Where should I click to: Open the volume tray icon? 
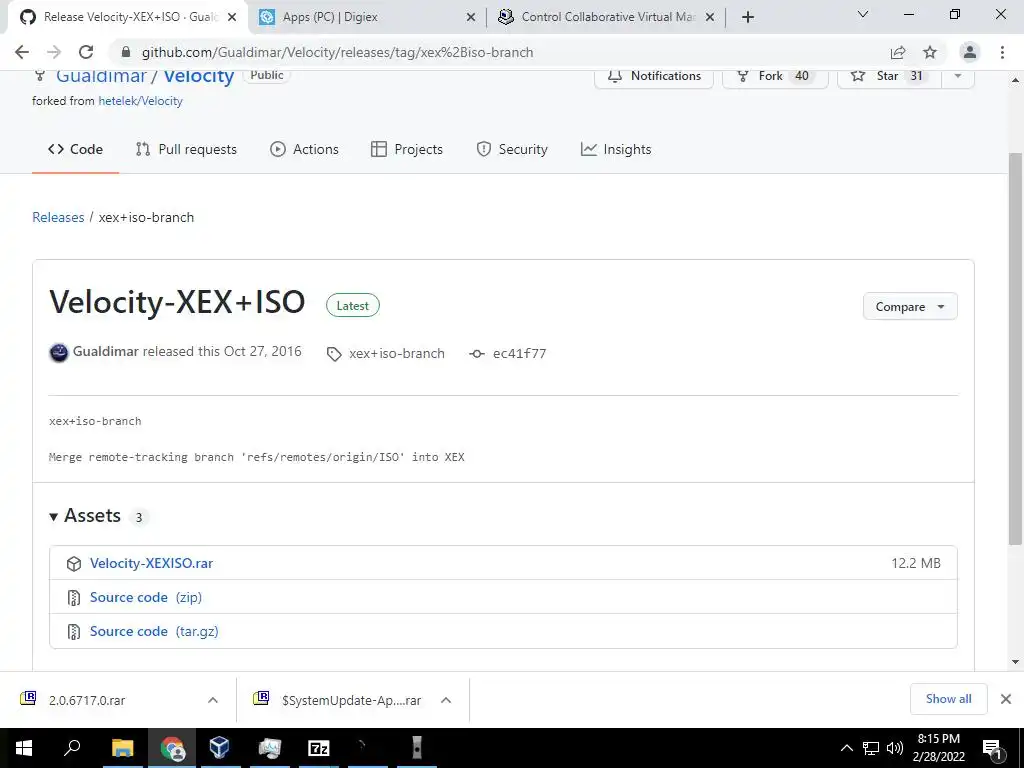coord(895,748)
